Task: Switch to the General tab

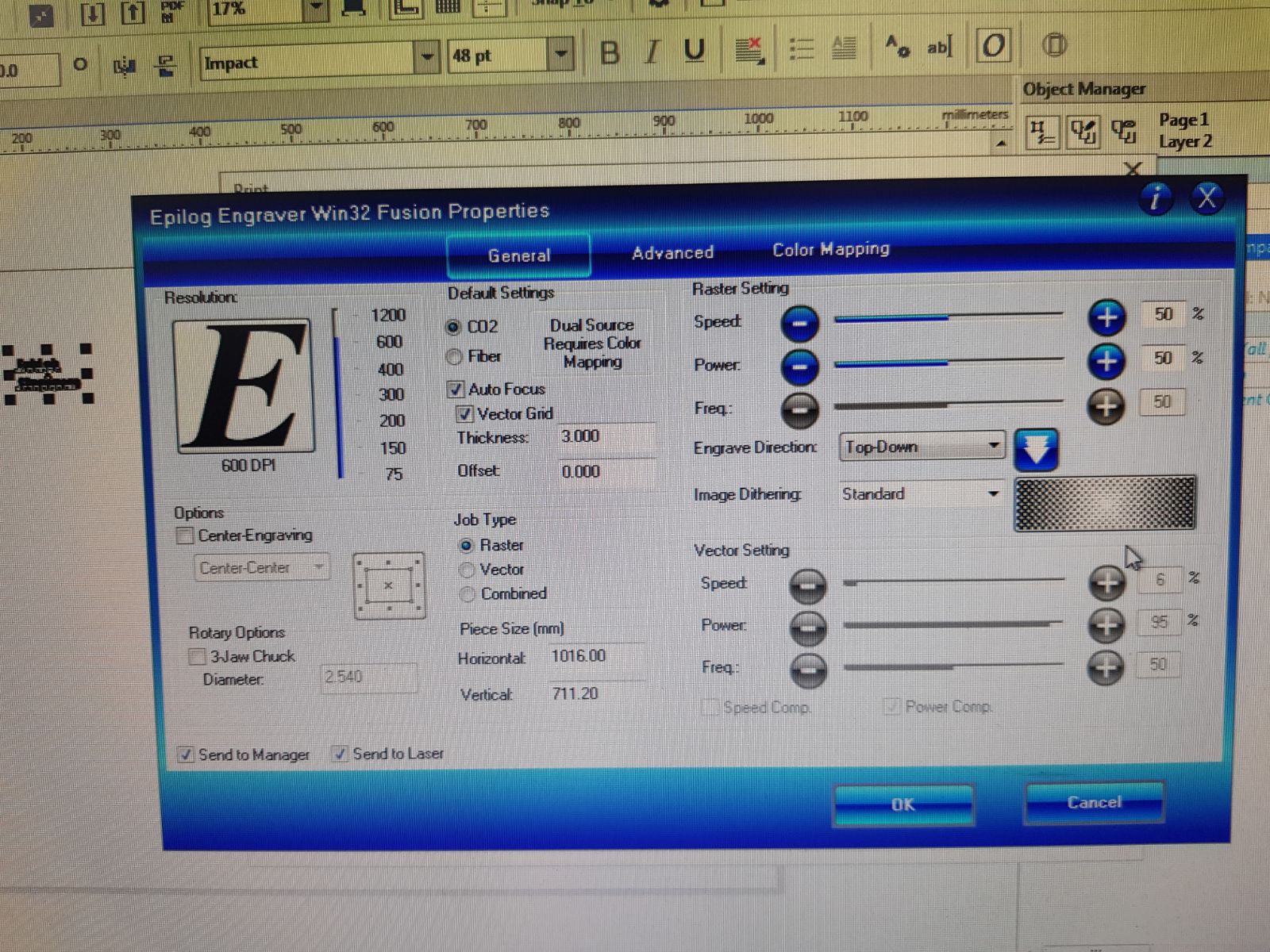Action: click(x=519, y=255)
